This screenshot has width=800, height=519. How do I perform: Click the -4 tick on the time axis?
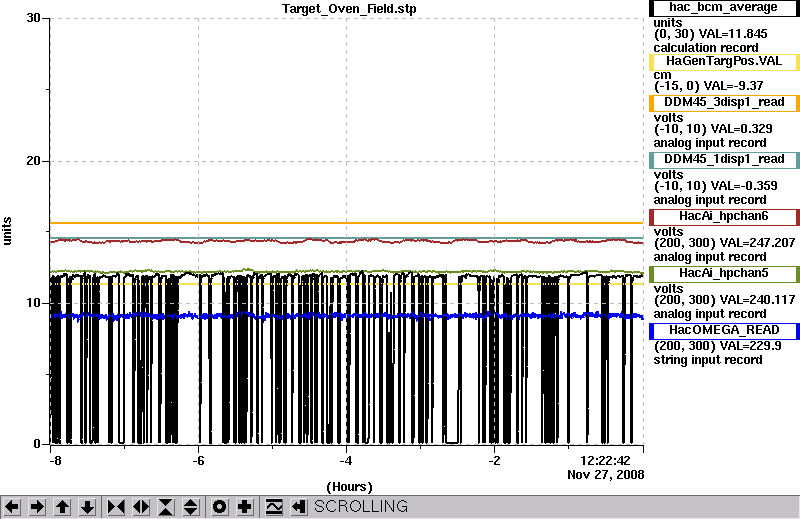pos(346,461)
